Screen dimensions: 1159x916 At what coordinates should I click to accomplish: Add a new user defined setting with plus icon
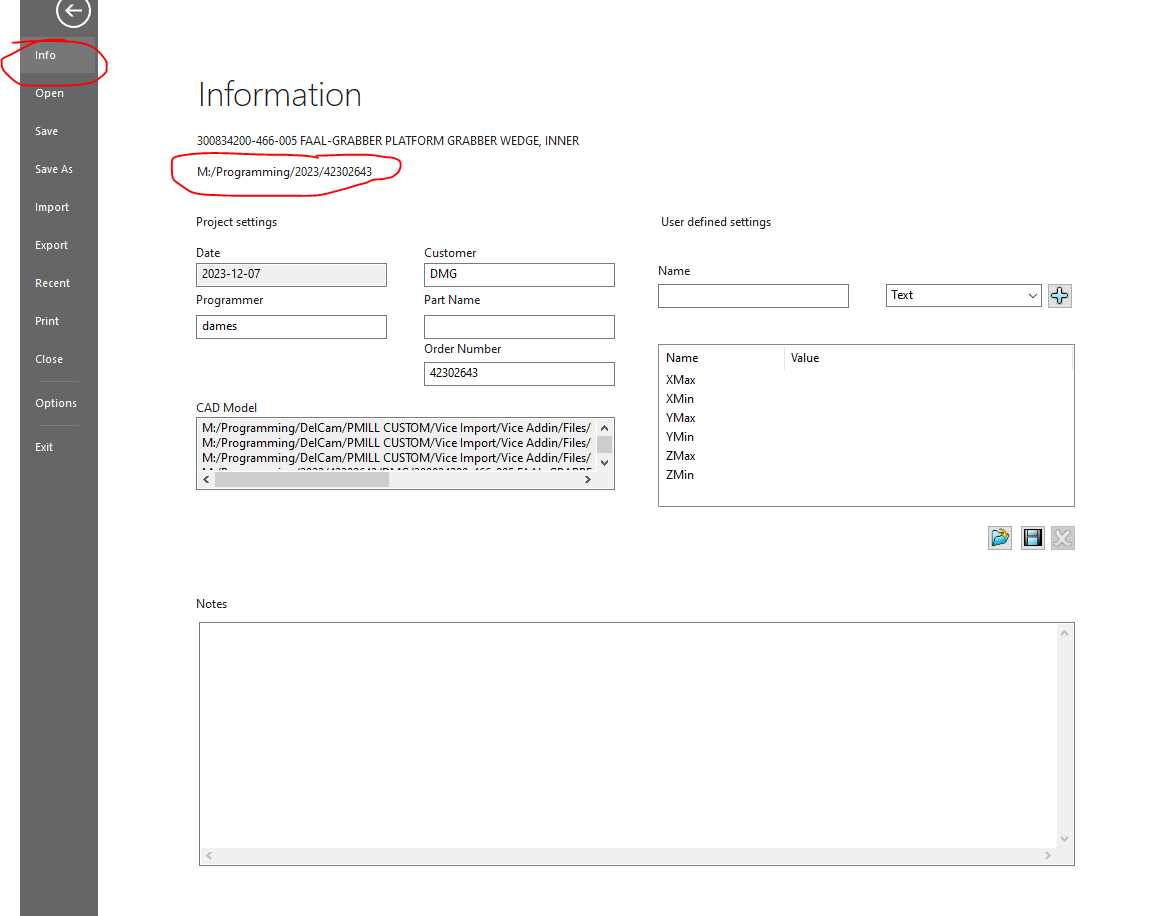tap(1059, 295)
